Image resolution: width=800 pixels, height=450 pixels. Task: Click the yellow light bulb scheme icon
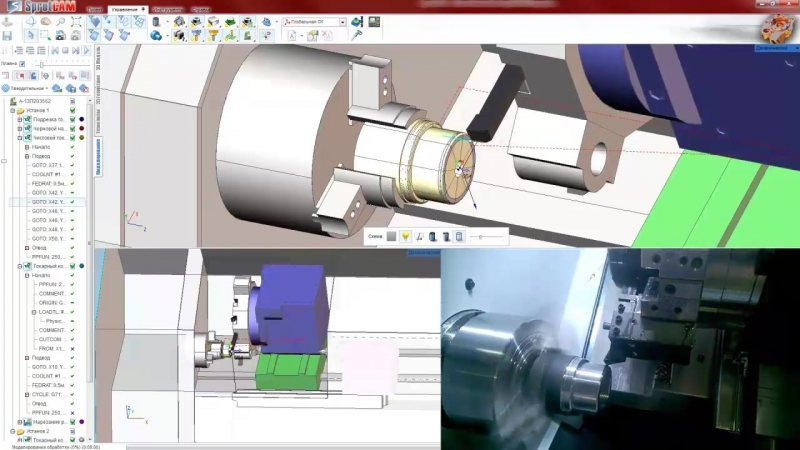(406, 237)
